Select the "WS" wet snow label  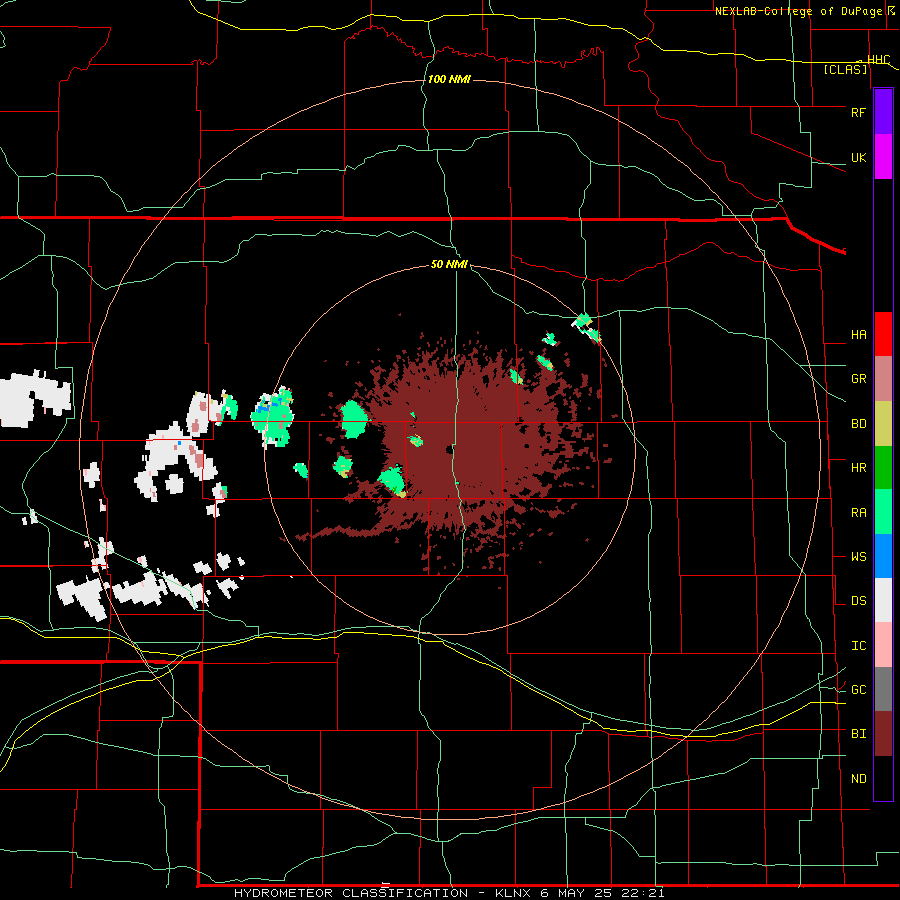[x=858, y=557]
